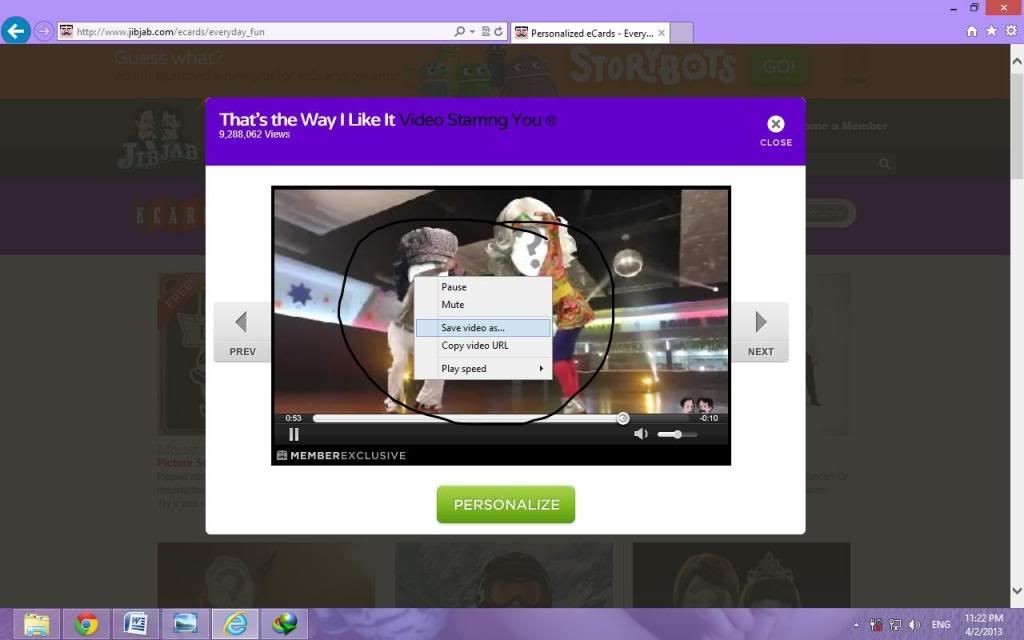Click the -0:10 remaining time label
The image size is (1024, 640).
(709, 418)
